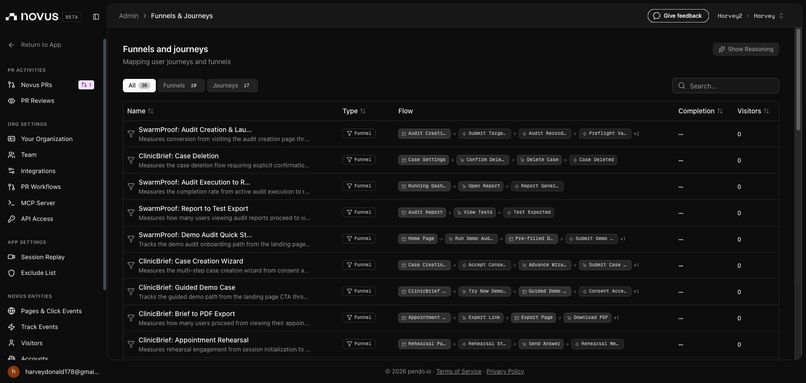Click the PR Reviews eye icon
The image size is (806, 383).
[x=11, y=101]
